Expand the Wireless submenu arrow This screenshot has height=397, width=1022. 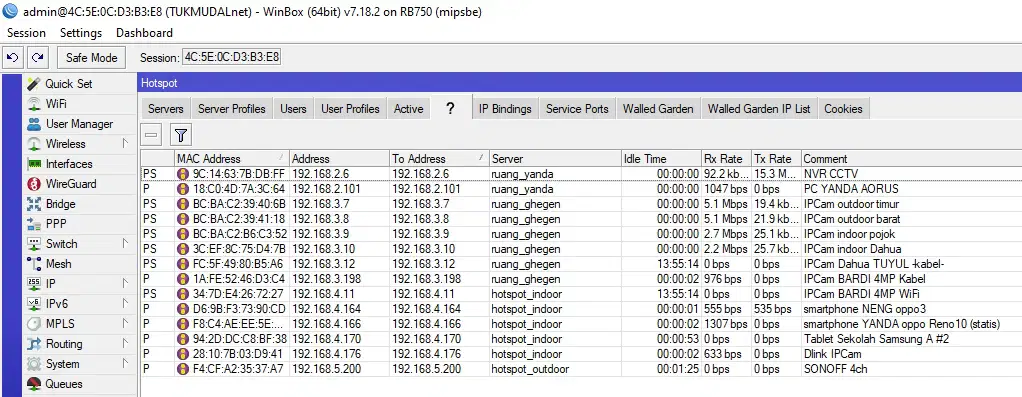(x=125, y=143)
